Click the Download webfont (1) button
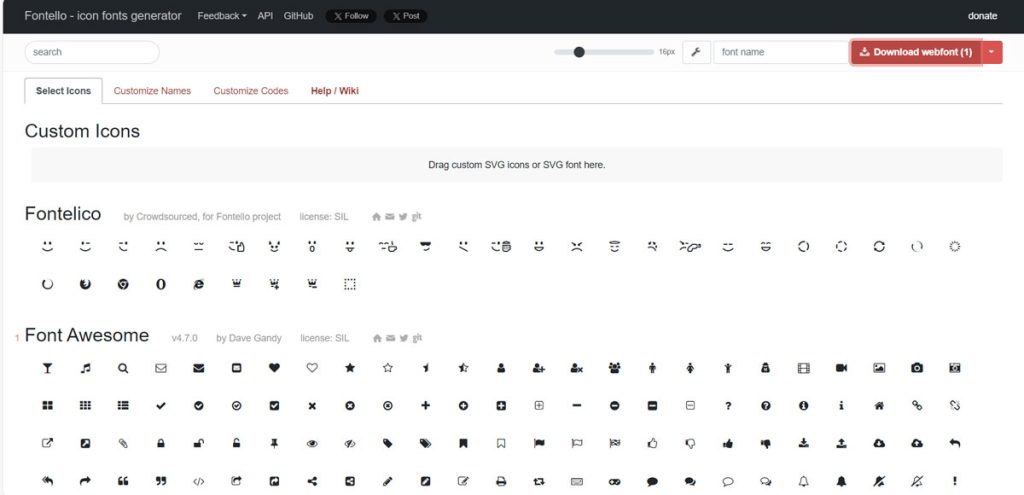This screenshot has width=1024, height=495. (915, 52)
